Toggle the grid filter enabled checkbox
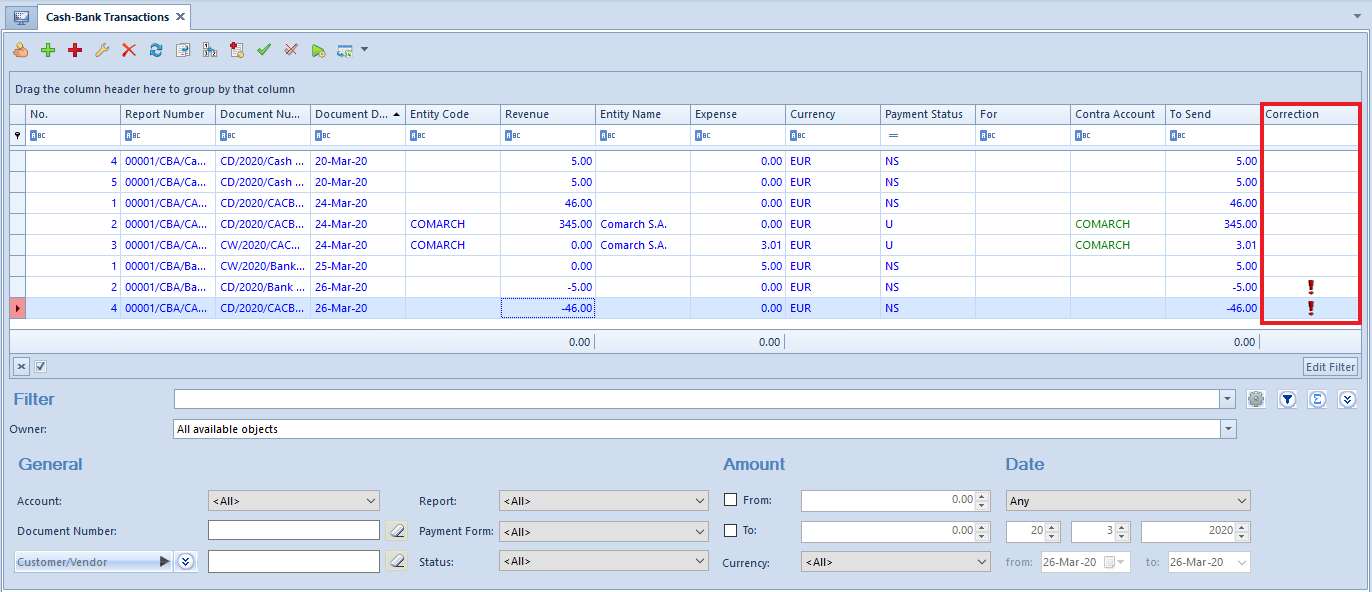The height and width of the screenshot is (592, 1372). coord(41,366)
